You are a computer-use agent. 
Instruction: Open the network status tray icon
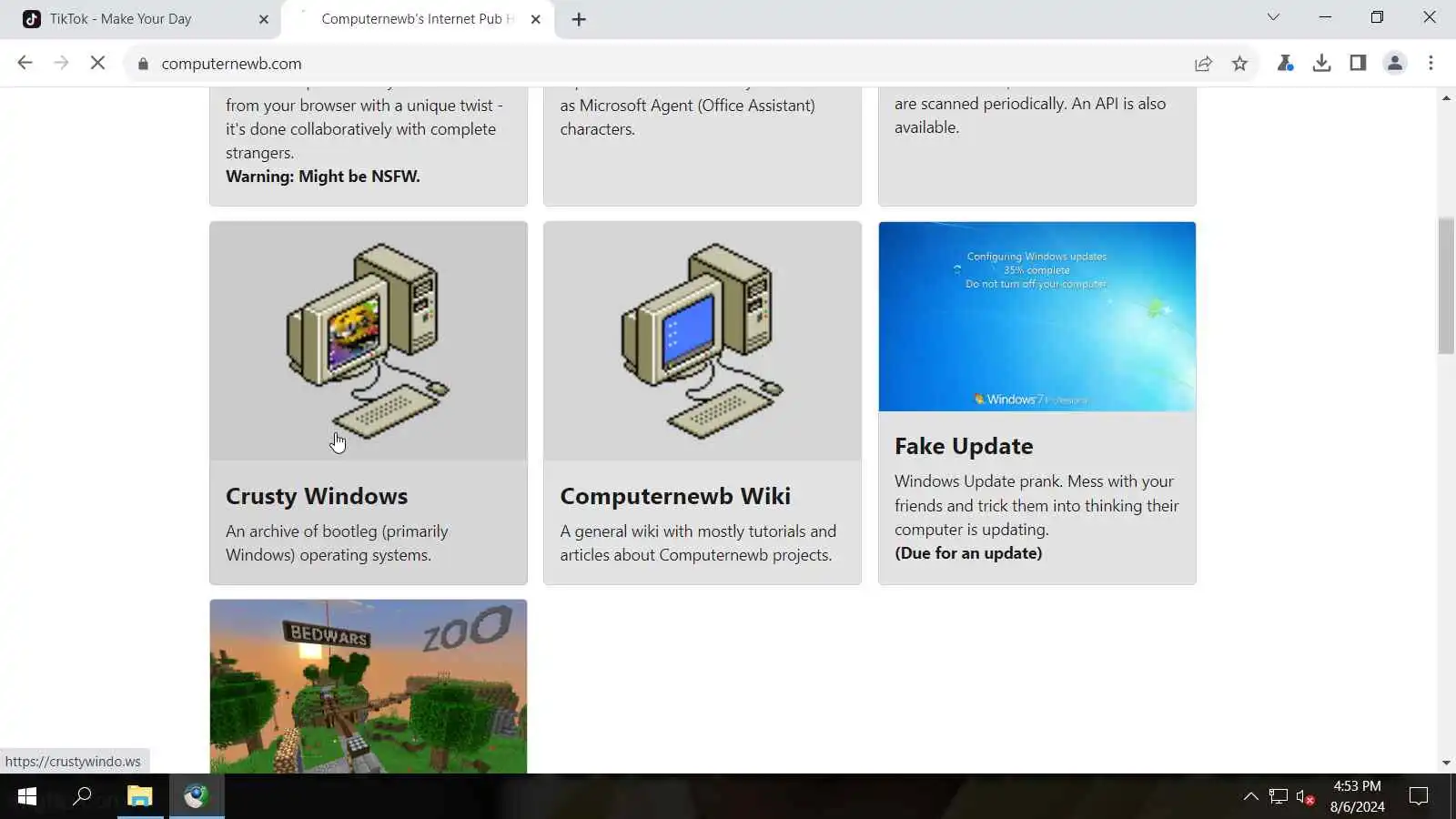1279,797
